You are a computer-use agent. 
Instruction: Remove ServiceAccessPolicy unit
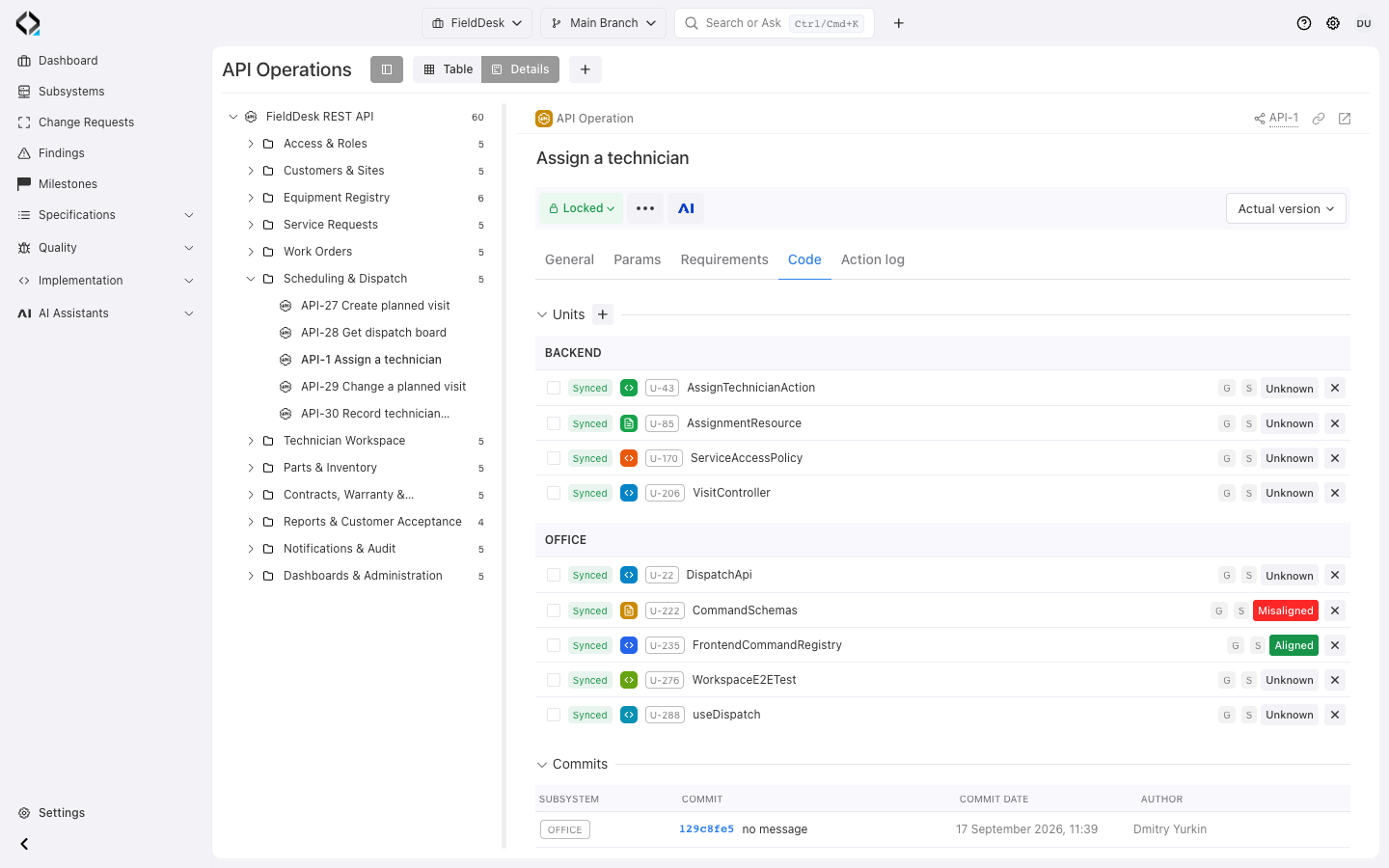pos(1335,458)
